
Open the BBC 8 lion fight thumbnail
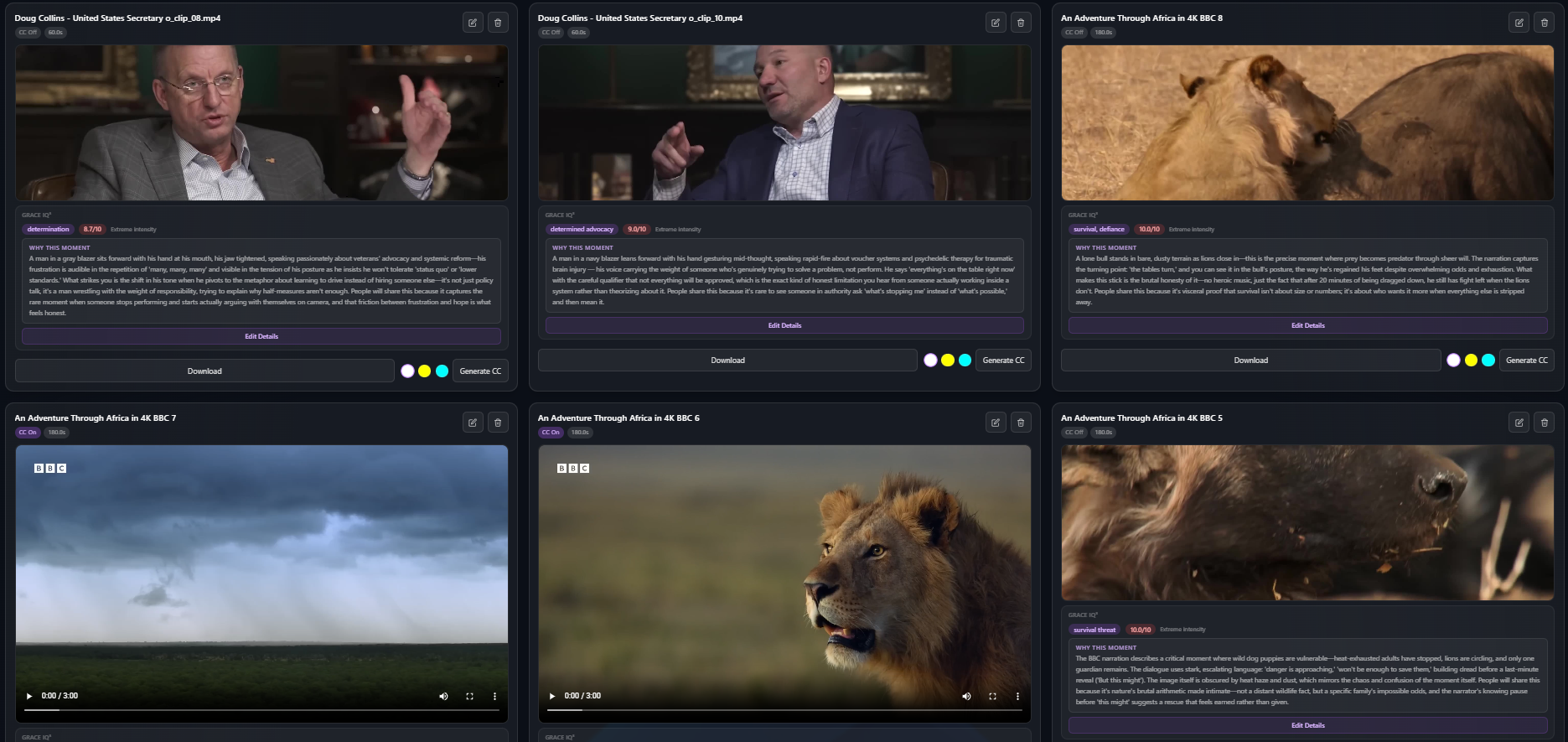click(x=1307, y=122)
